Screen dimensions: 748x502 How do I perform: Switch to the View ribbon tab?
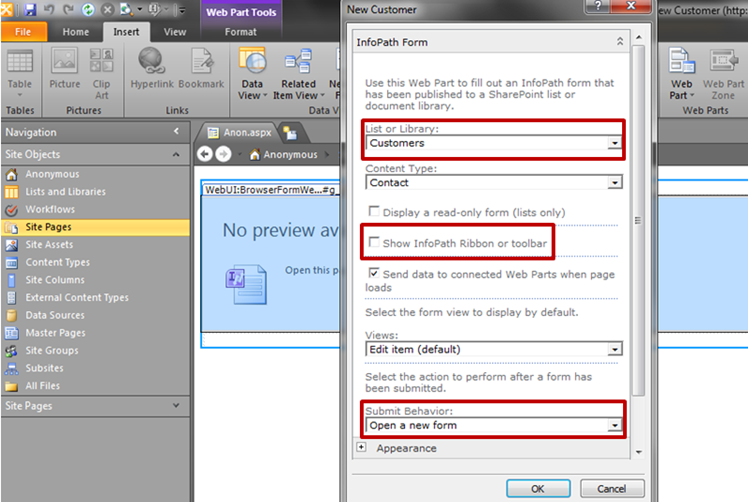pos(175,32)
